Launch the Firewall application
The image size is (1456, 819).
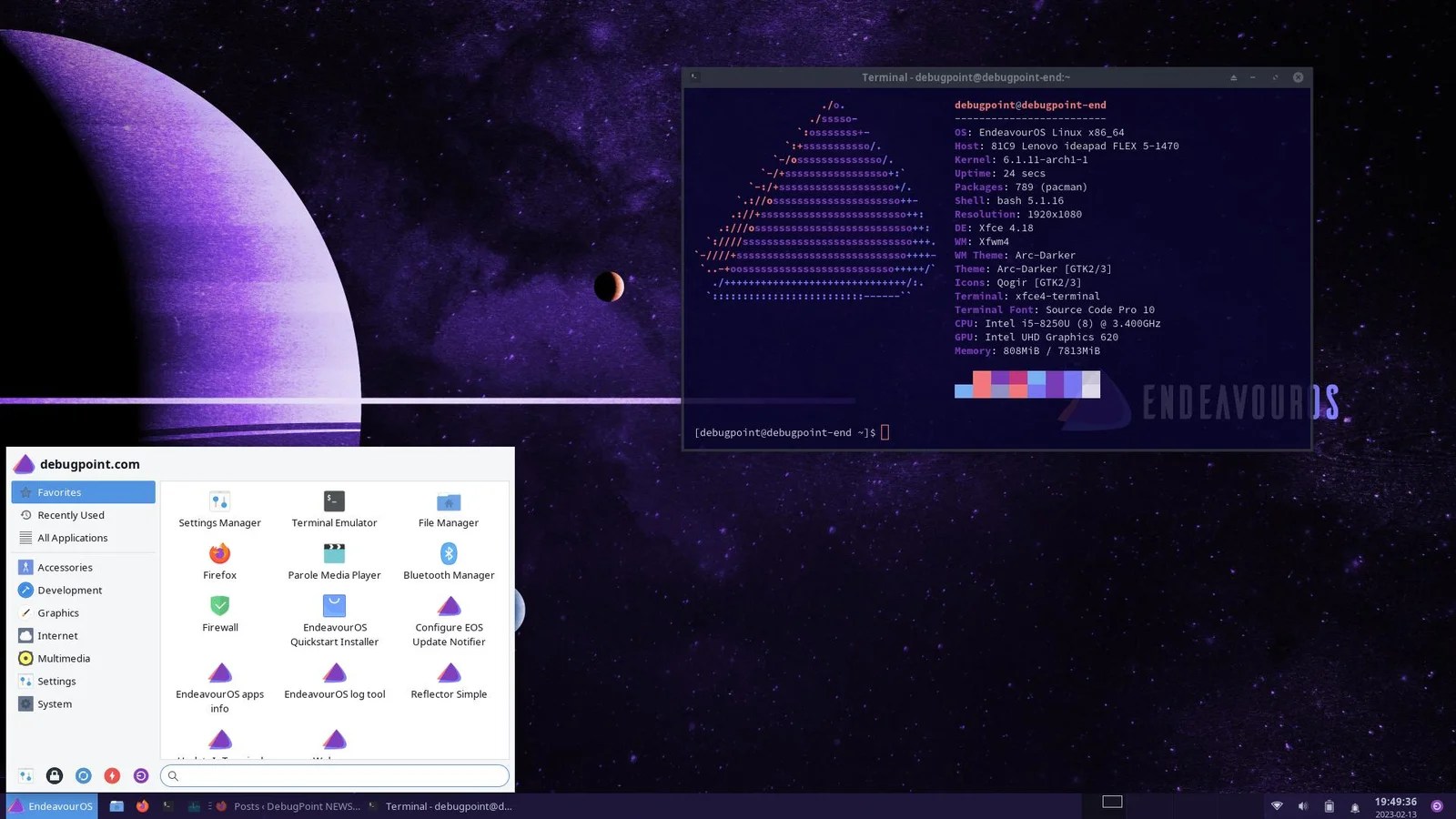coord(219,614)
